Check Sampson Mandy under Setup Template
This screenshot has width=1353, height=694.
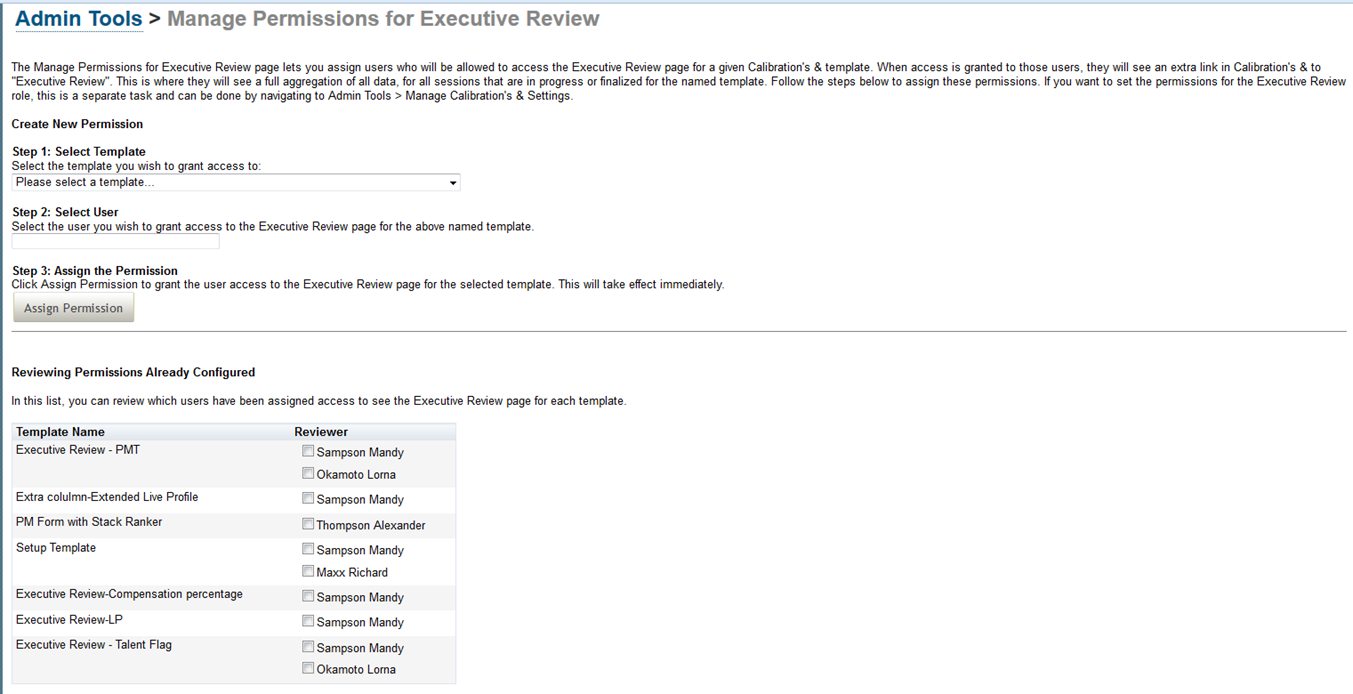pyautogui.click(x=308, y=549)
